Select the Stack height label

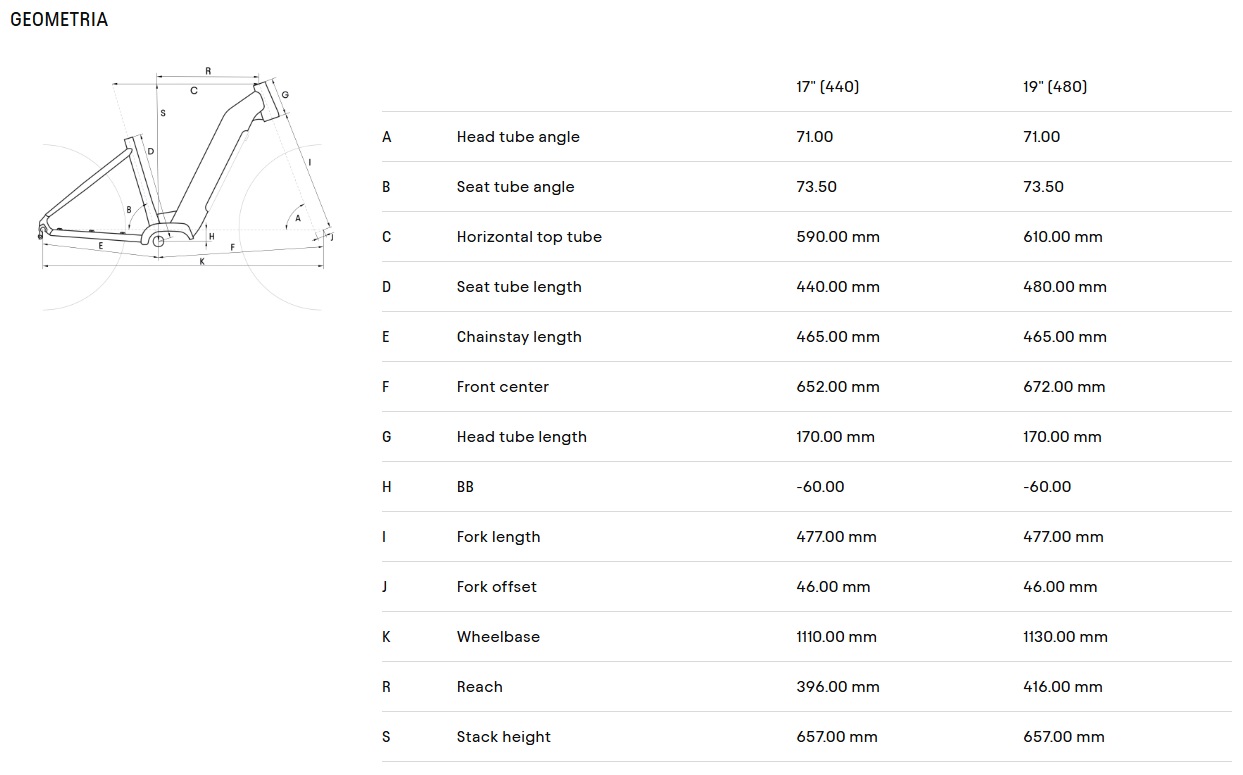click(504, 737)
